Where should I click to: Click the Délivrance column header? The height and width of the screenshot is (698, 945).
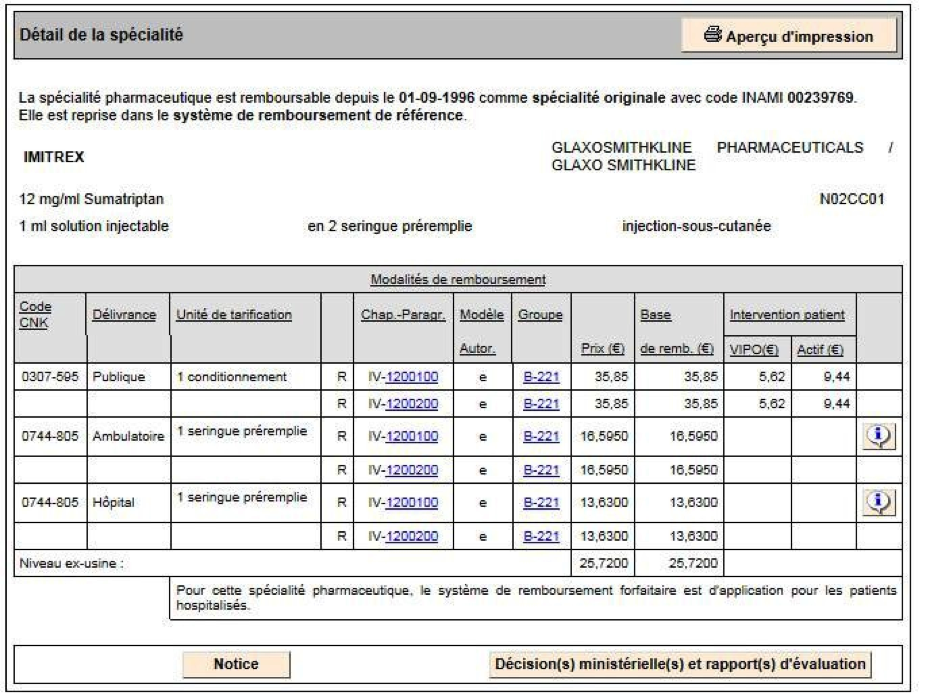click(124, 315)
